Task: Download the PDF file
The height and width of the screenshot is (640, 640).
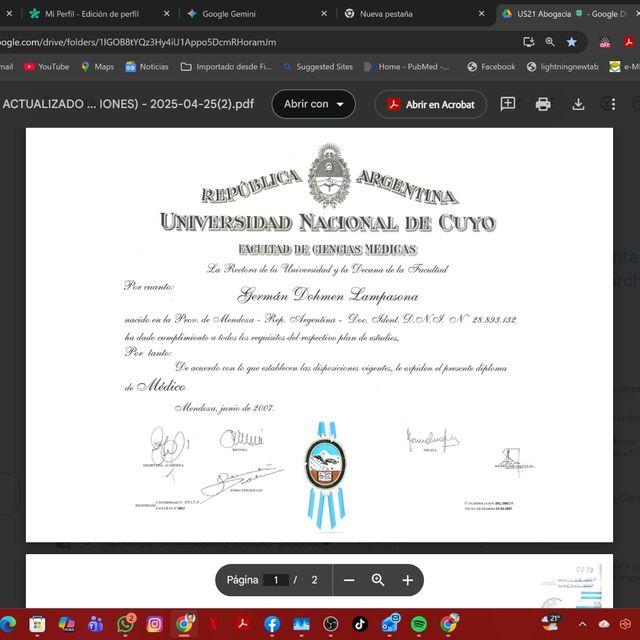Action: (x=578, y=104)
